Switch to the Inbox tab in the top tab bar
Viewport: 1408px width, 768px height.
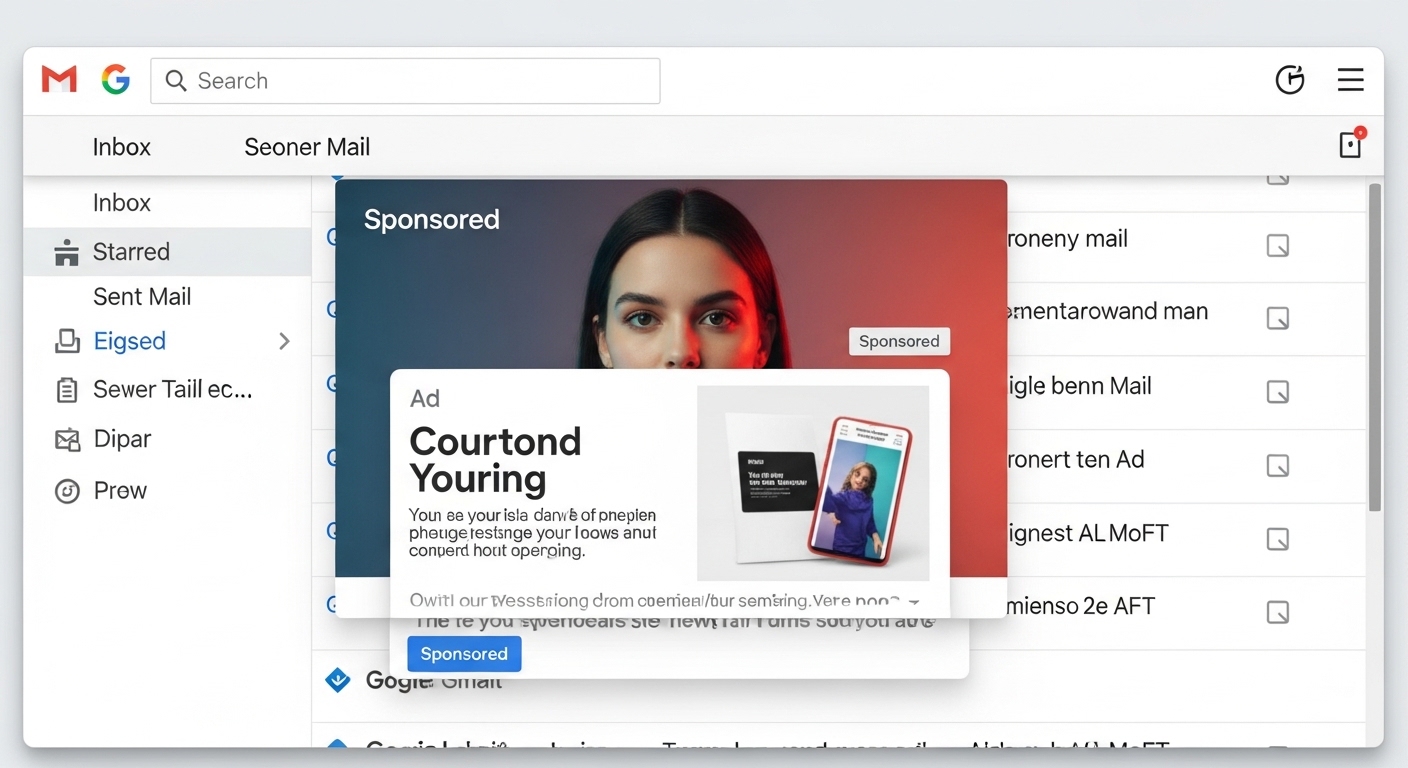click(122, 147)
